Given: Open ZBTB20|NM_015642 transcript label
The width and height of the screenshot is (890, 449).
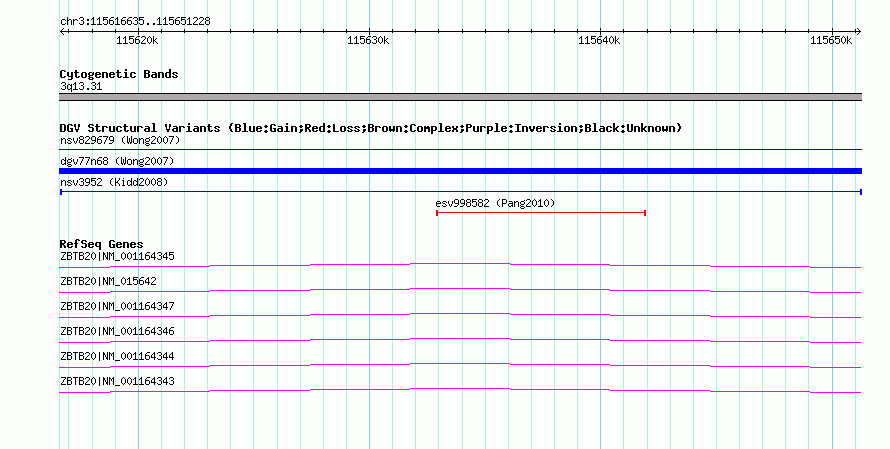Looking at the screenshot, I should tap(108, 282).
